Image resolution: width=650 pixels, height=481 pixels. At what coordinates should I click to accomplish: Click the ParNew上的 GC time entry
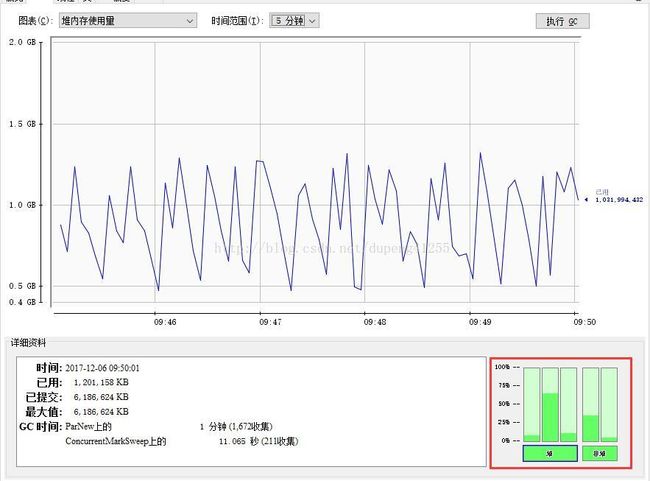88,426
